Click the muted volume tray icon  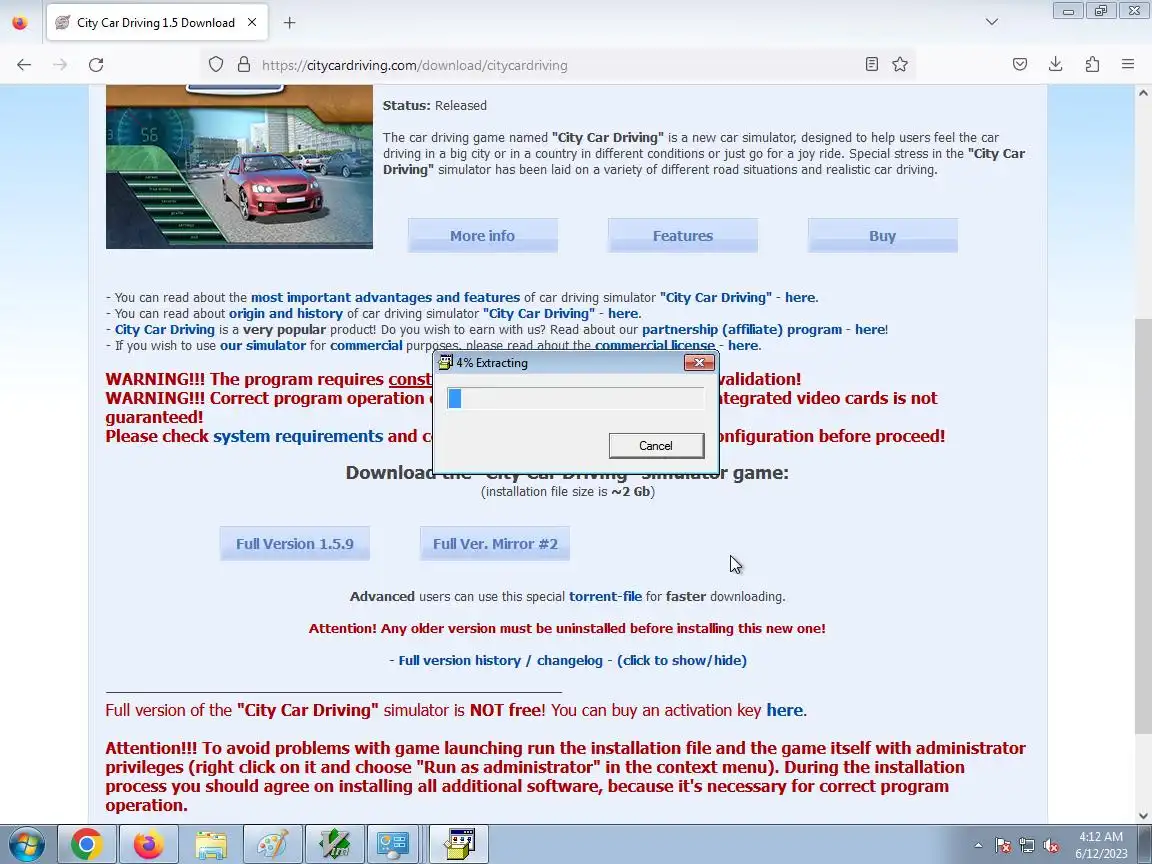(1051, 846)
